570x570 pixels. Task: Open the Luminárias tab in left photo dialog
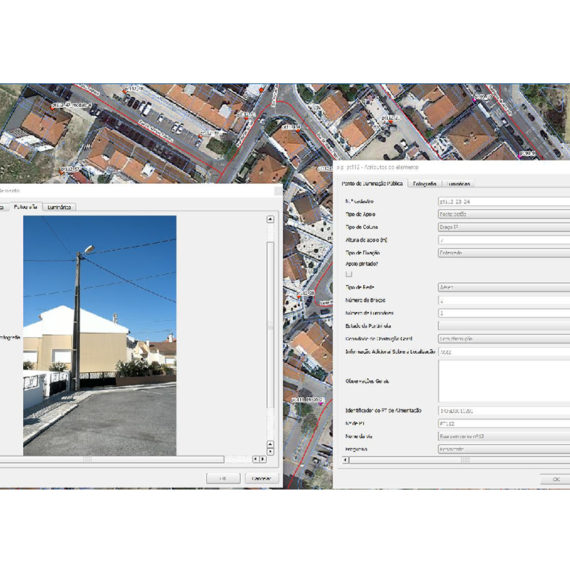[59, 207]
